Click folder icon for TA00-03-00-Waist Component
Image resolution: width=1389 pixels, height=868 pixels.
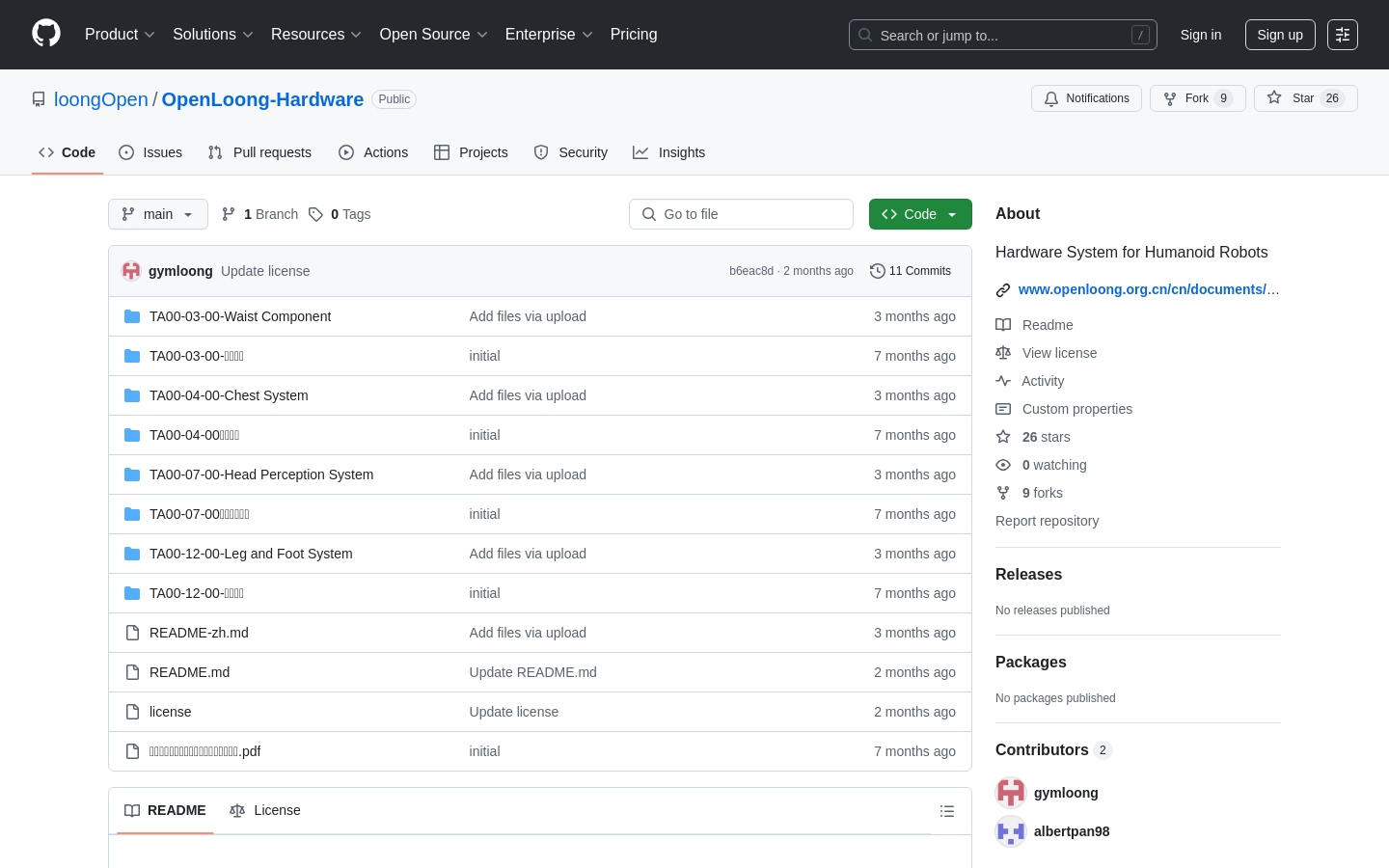coord(132,316)
